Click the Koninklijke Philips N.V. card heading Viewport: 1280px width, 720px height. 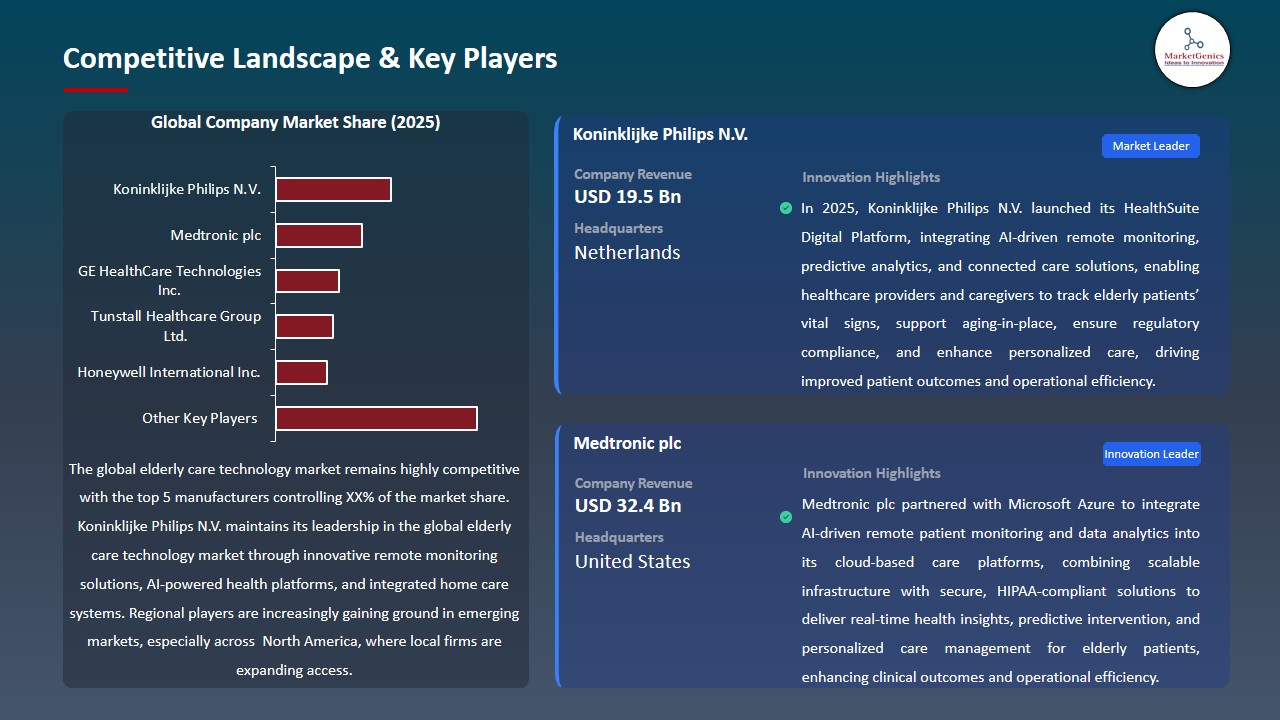pos(659,133)
